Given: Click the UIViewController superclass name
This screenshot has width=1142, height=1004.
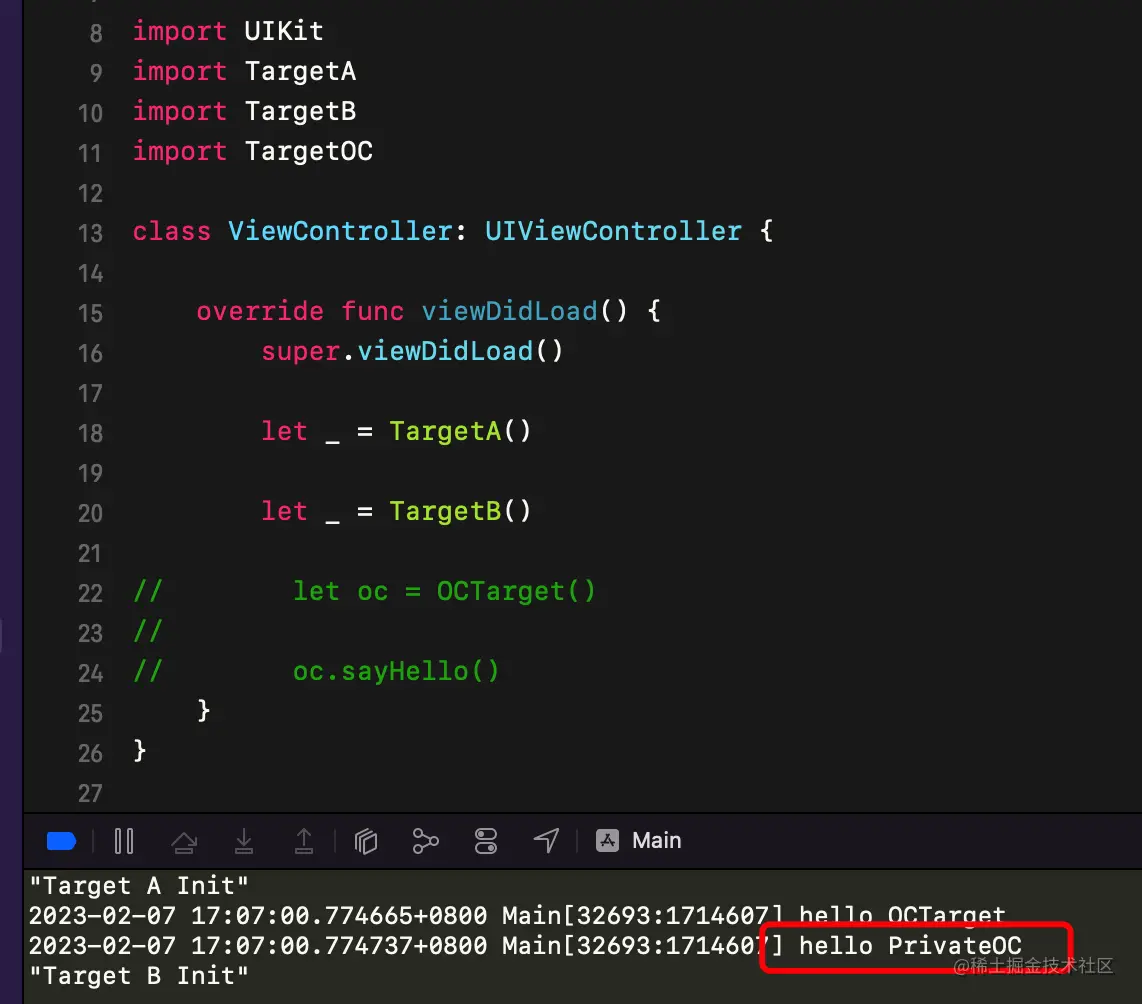Looking at the screenshot, I should pyautogui.click(x=613, y=231).
